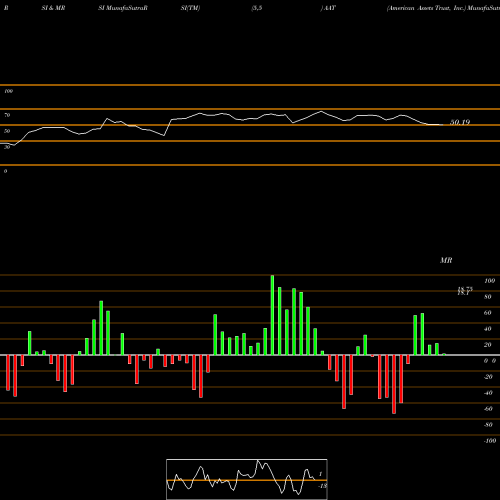Click the '100' label on the MR axis

coord(489,281)
